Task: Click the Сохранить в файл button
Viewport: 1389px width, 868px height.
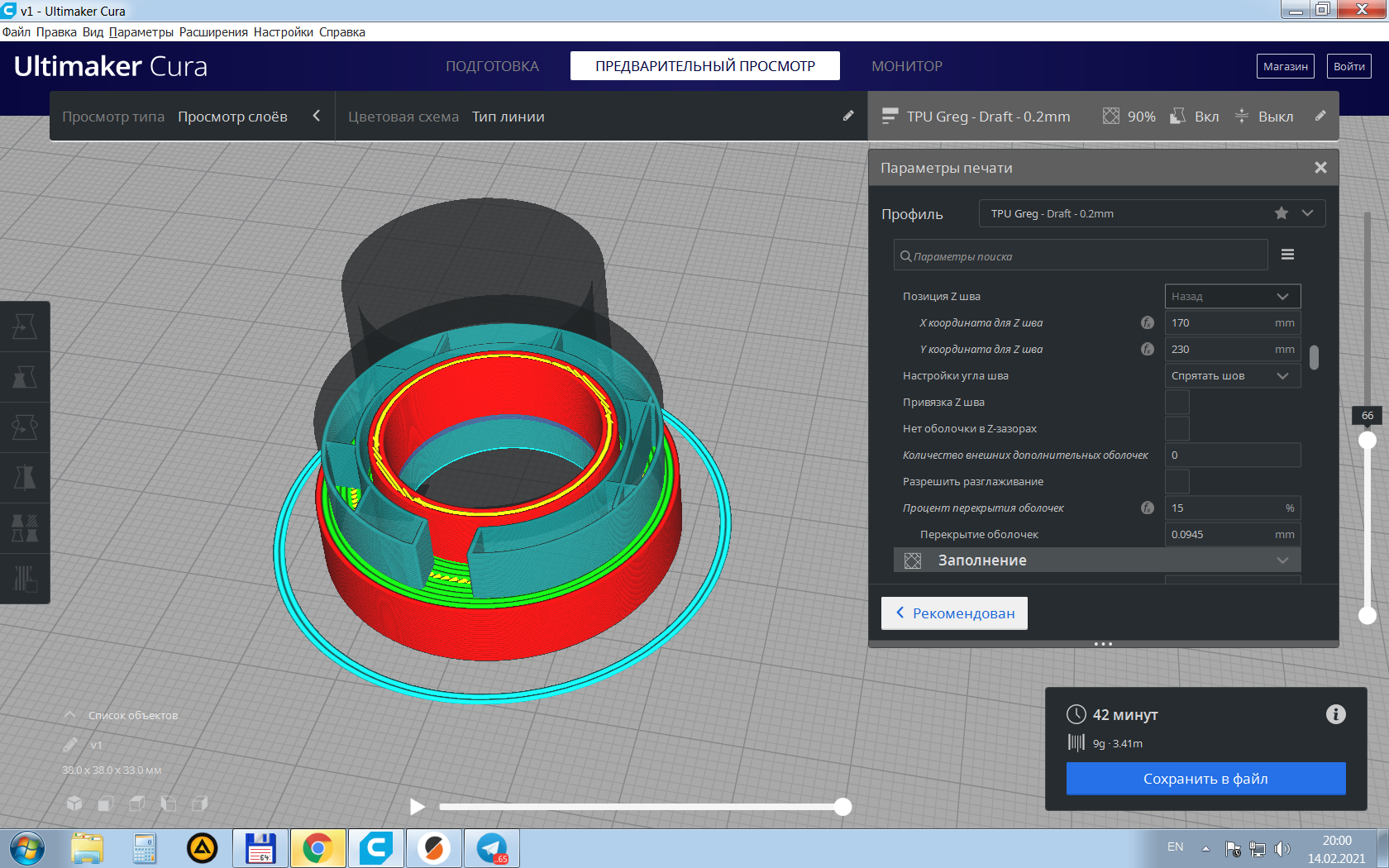Action: [1205, 779]
